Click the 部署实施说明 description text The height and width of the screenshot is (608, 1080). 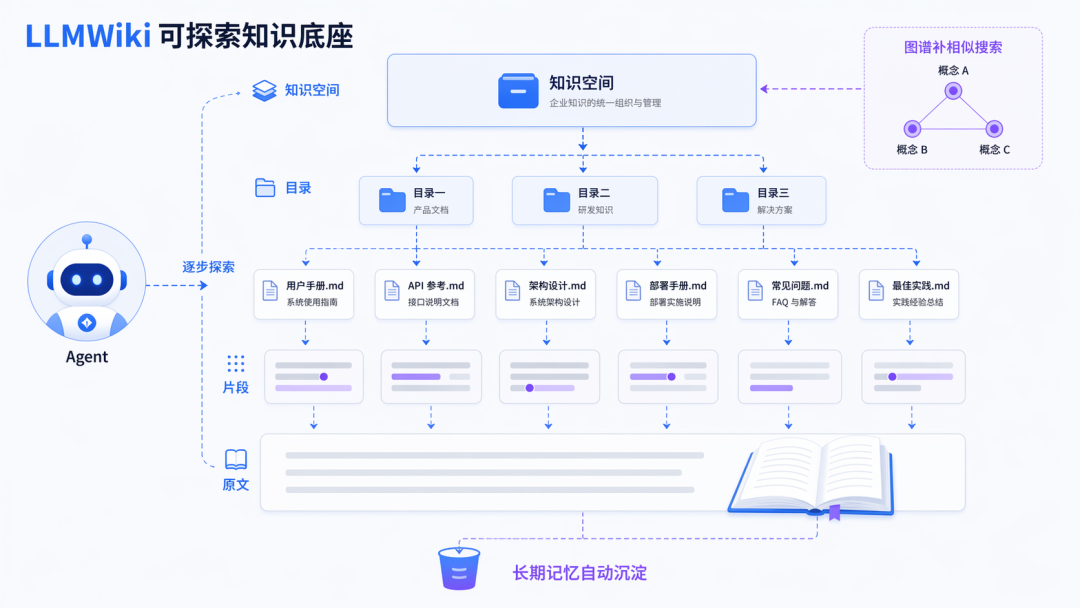coord(675,302)
